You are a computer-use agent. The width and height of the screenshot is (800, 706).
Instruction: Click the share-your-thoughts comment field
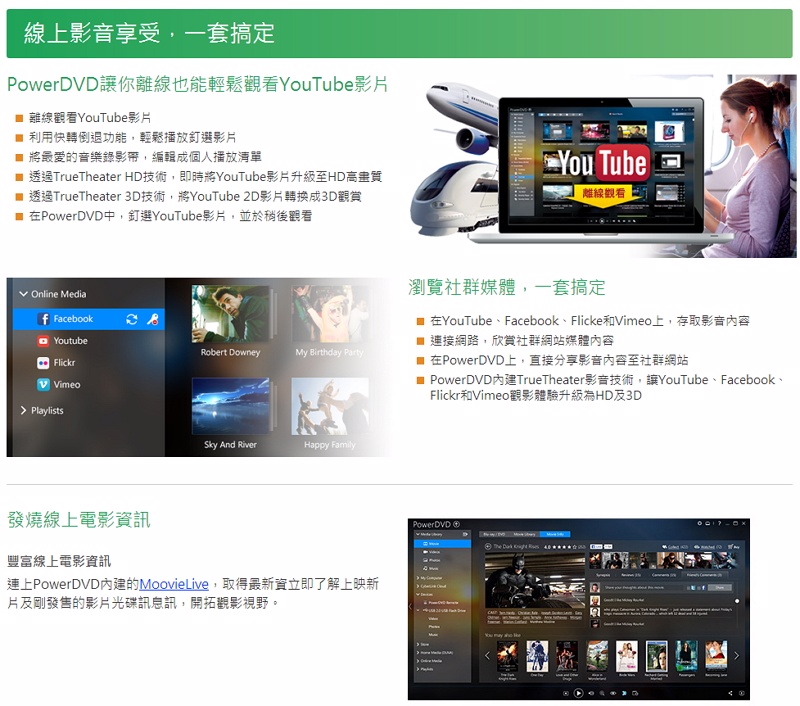tap(644, 588)
